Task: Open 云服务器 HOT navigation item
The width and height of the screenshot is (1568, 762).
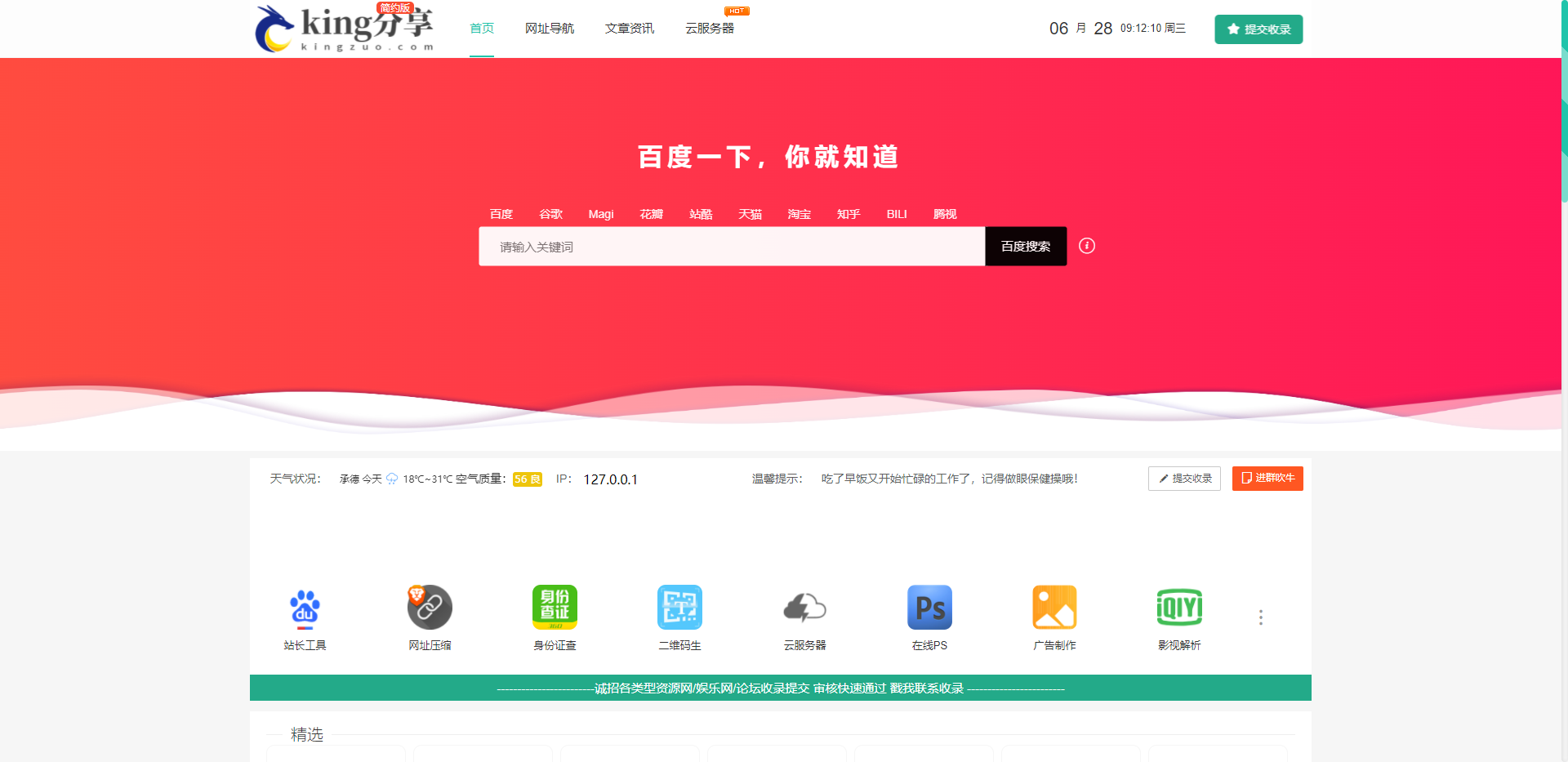Action: [x=710, y=29]
